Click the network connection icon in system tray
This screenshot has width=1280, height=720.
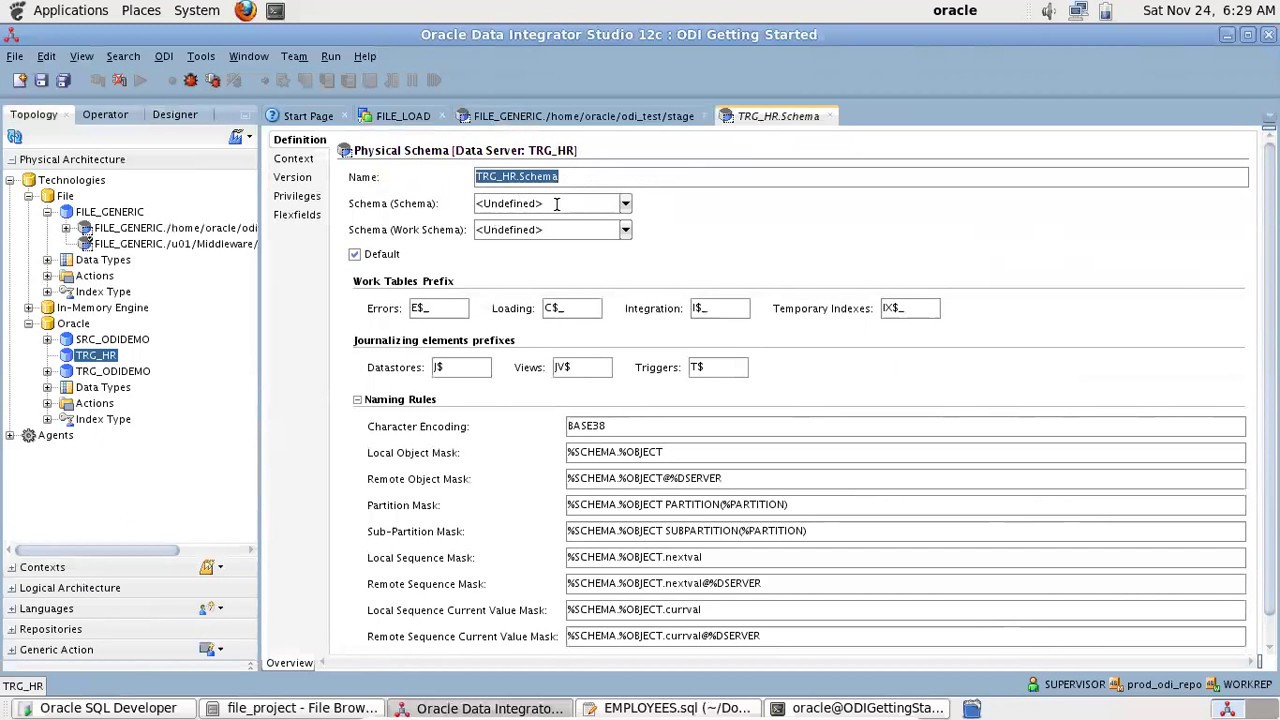(1078, 11)
